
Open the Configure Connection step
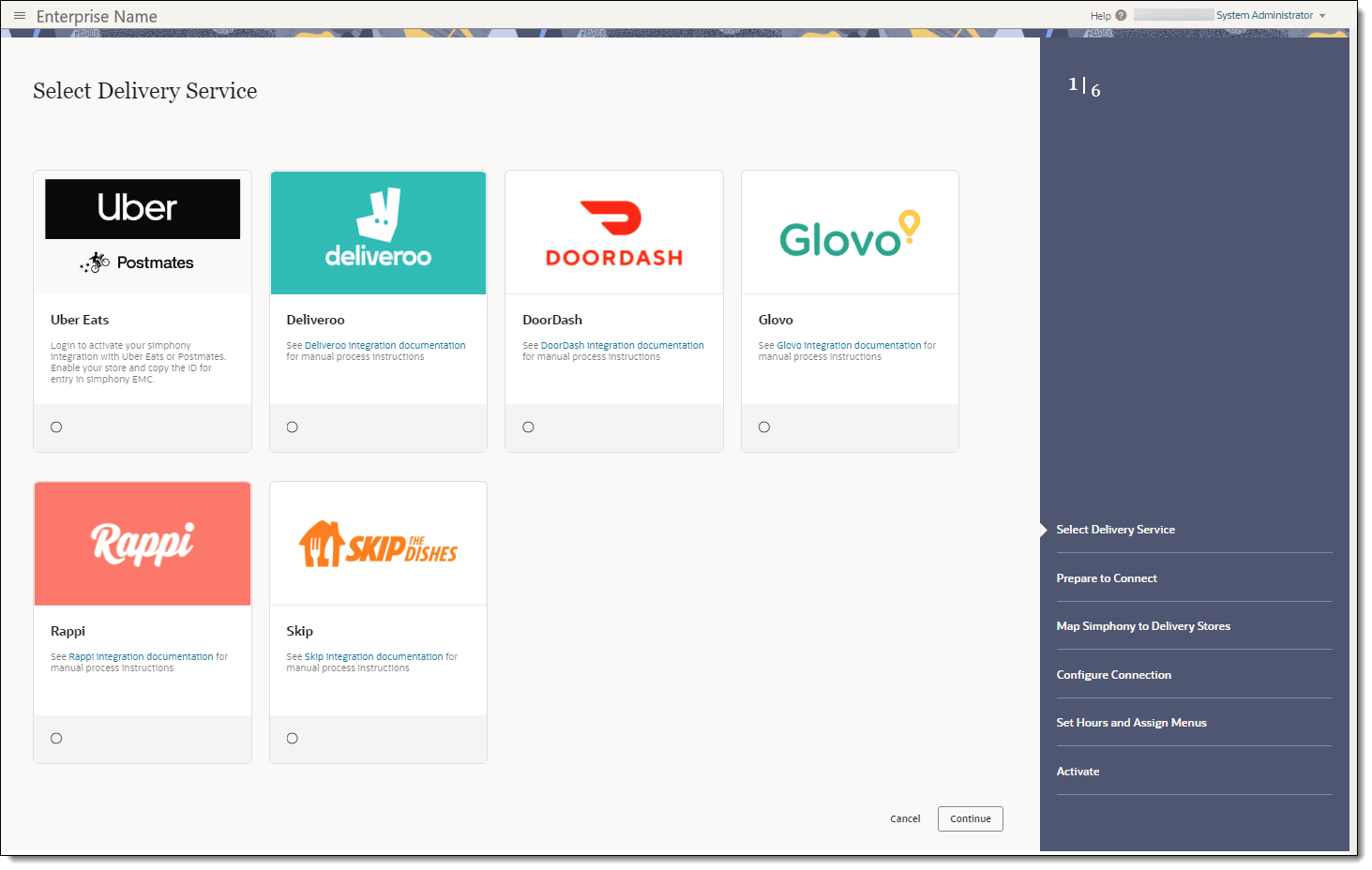(1113, 675)
